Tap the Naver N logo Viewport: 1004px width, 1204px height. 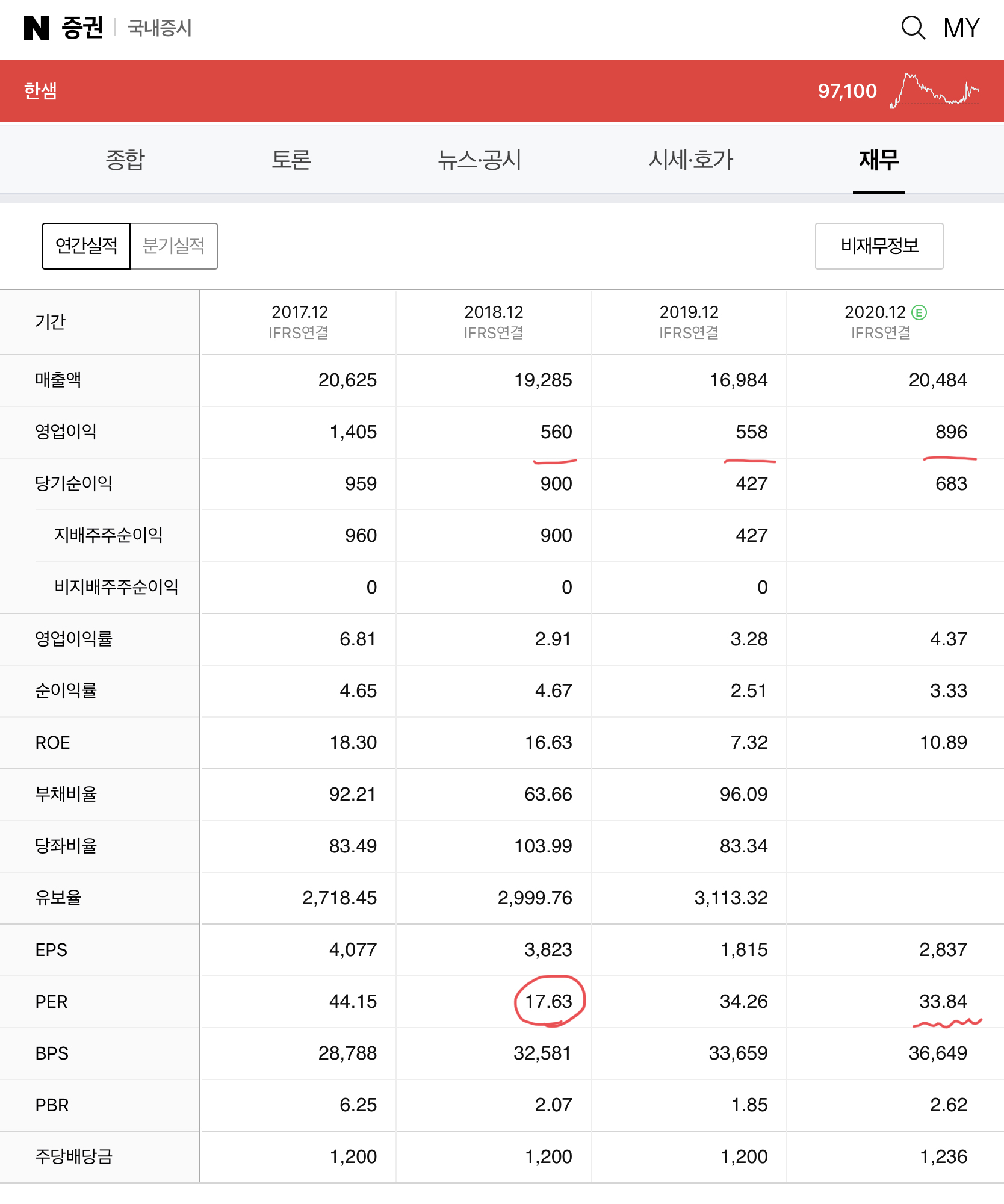37,28
